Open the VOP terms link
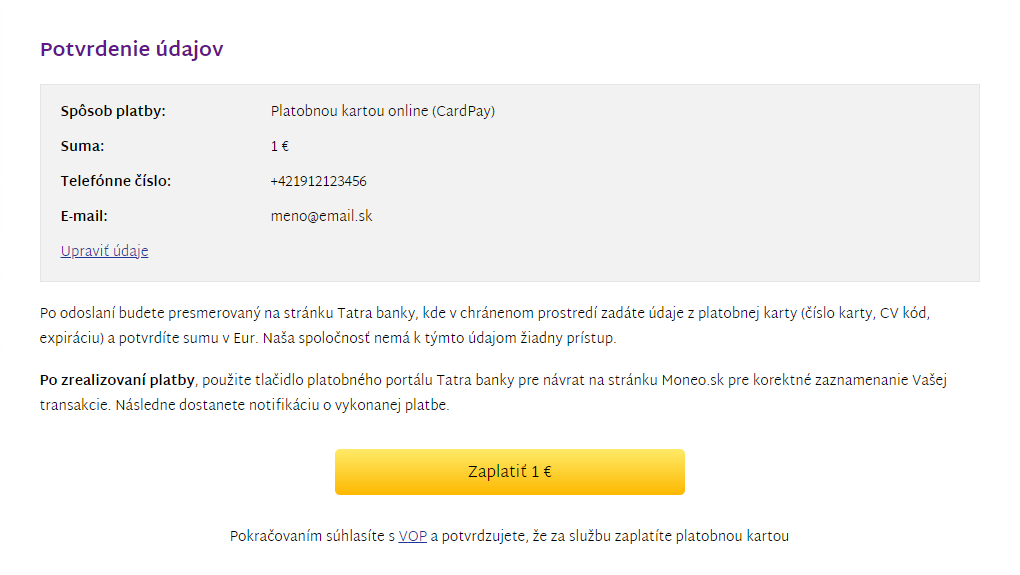Image resolution: width=1020 pixels, height=575 pixels. 412,537
